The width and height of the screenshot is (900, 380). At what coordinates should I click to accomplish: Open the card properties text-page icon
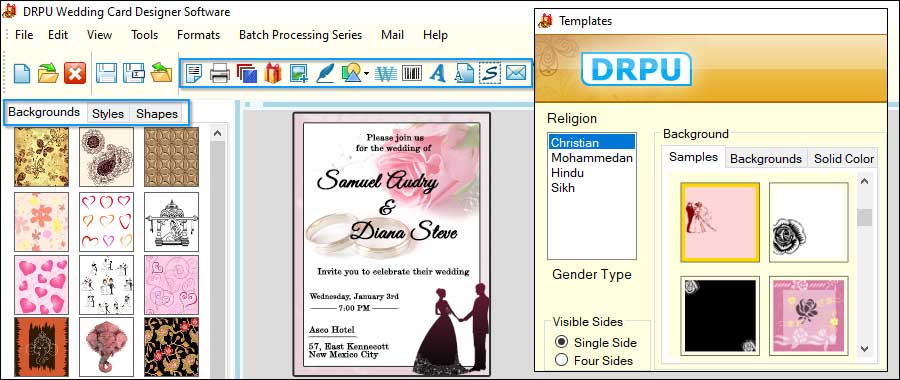[194, 73]
